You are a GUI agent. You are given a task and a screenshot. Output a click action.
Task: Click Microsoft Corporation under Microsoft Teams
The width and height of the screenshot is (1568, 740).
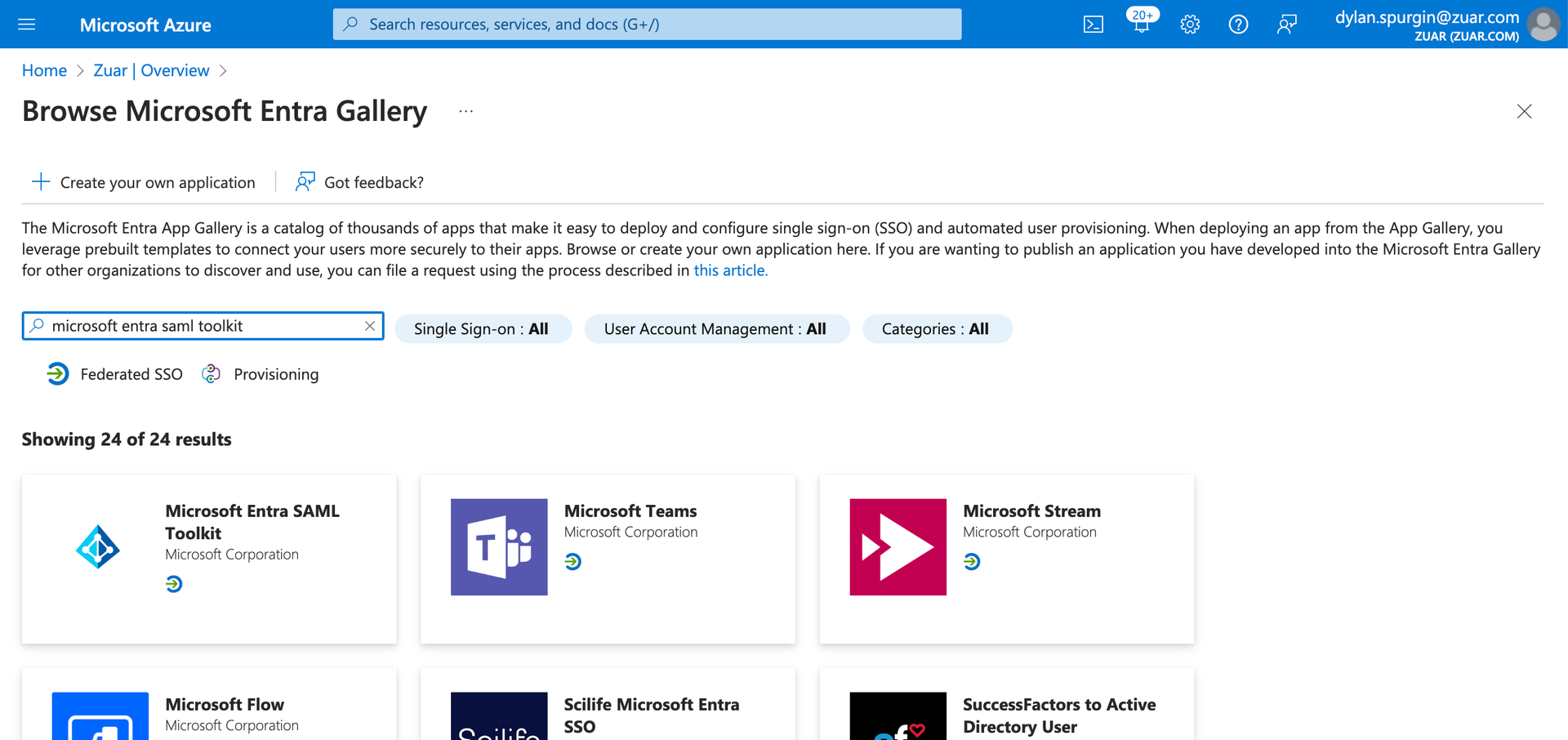click(x=630, y=532)
